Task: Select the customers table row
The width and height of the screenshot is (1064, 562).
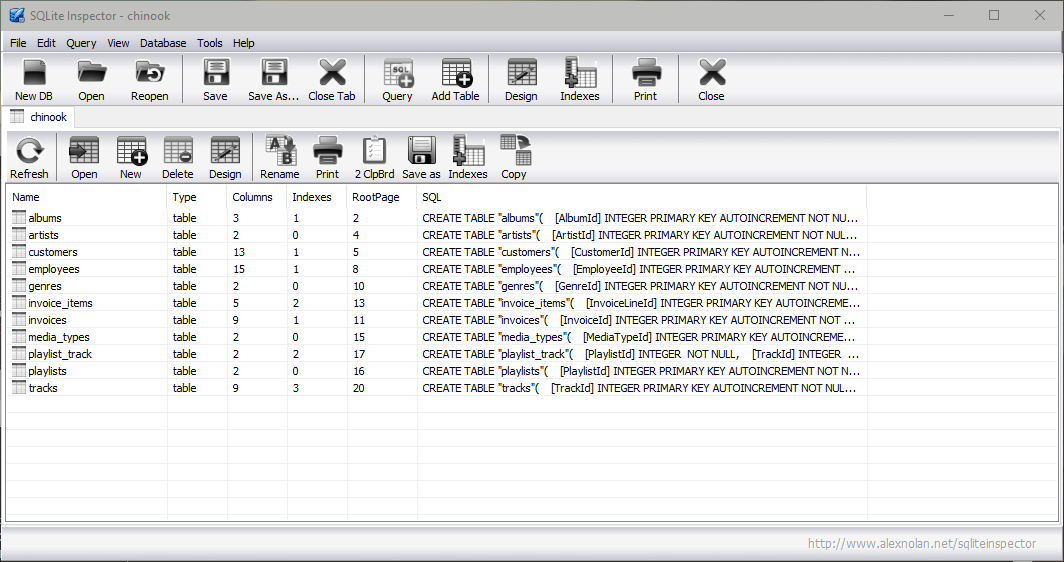Action: point(52,252)
